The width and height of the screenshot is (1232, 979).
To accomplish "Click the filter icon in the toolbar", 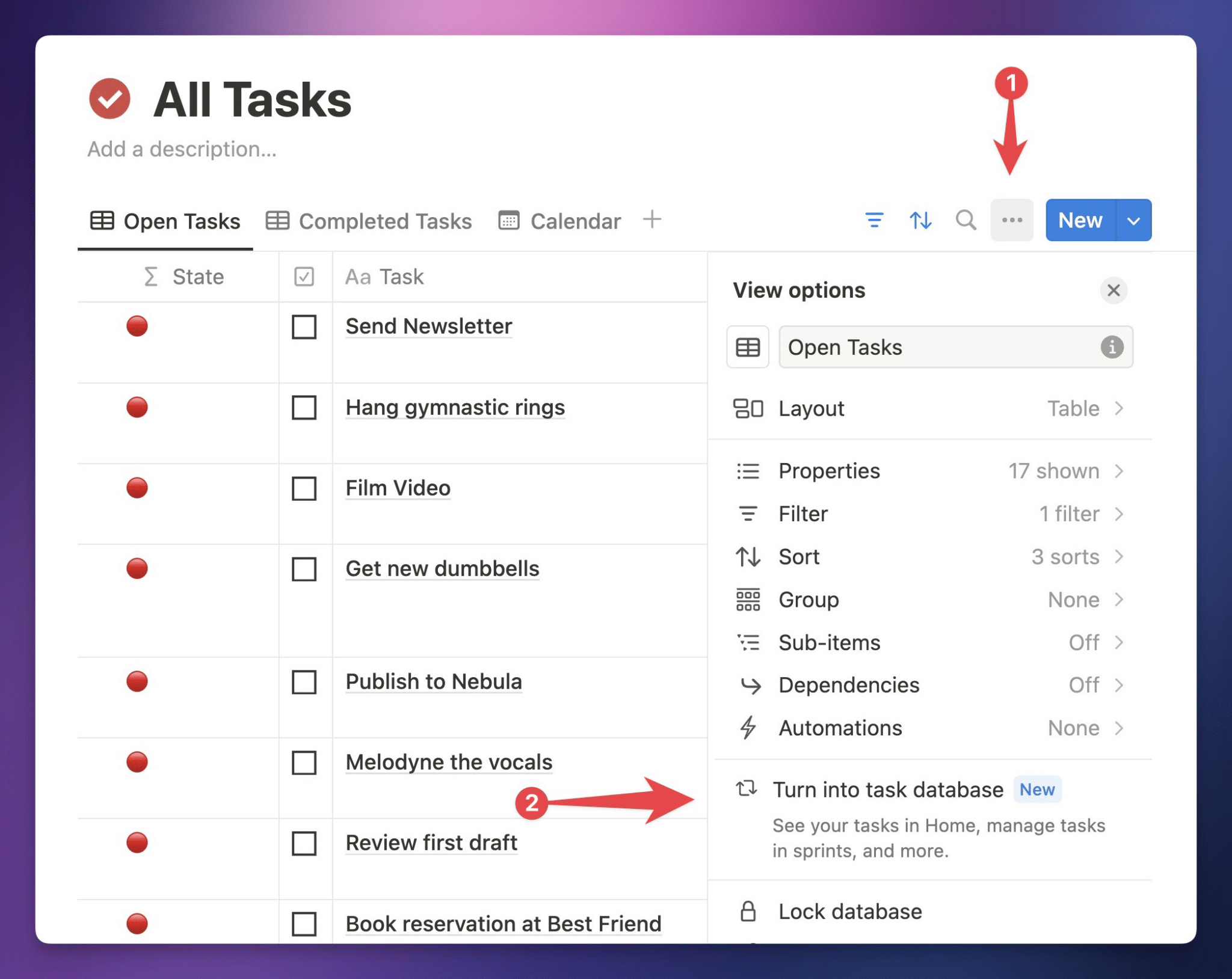I will click(x=874, y=220).
